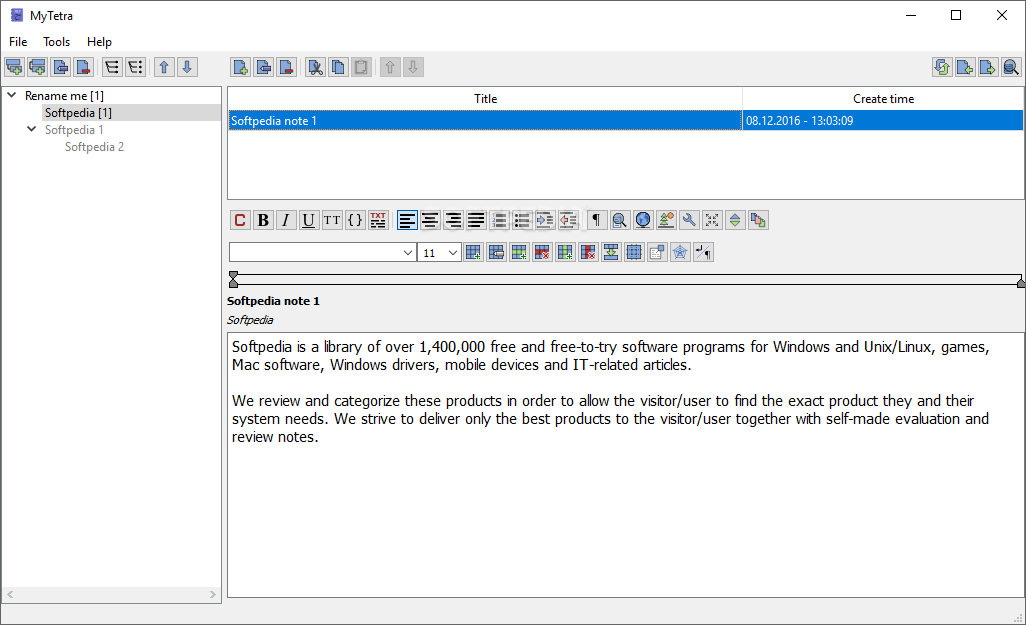Select the 'Softpedia [1]' tree item
1026x625 pixels.
point(78,113)
